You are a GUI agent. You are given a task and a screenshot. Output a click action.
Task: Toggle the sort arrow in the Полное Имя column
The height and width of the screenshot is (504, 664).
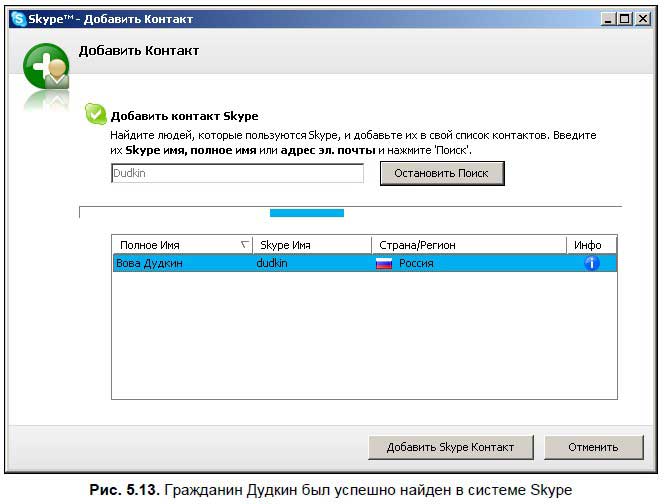(245, 245)
